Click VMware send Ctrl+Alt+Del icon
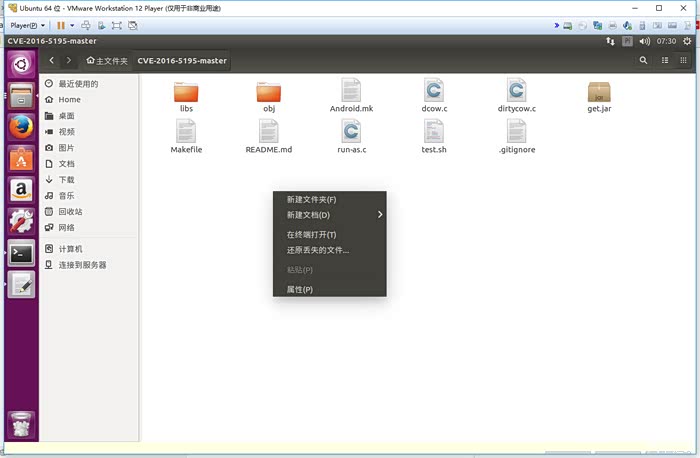The width and height of the screenshot is (700, 458). [x=85, y=25]
